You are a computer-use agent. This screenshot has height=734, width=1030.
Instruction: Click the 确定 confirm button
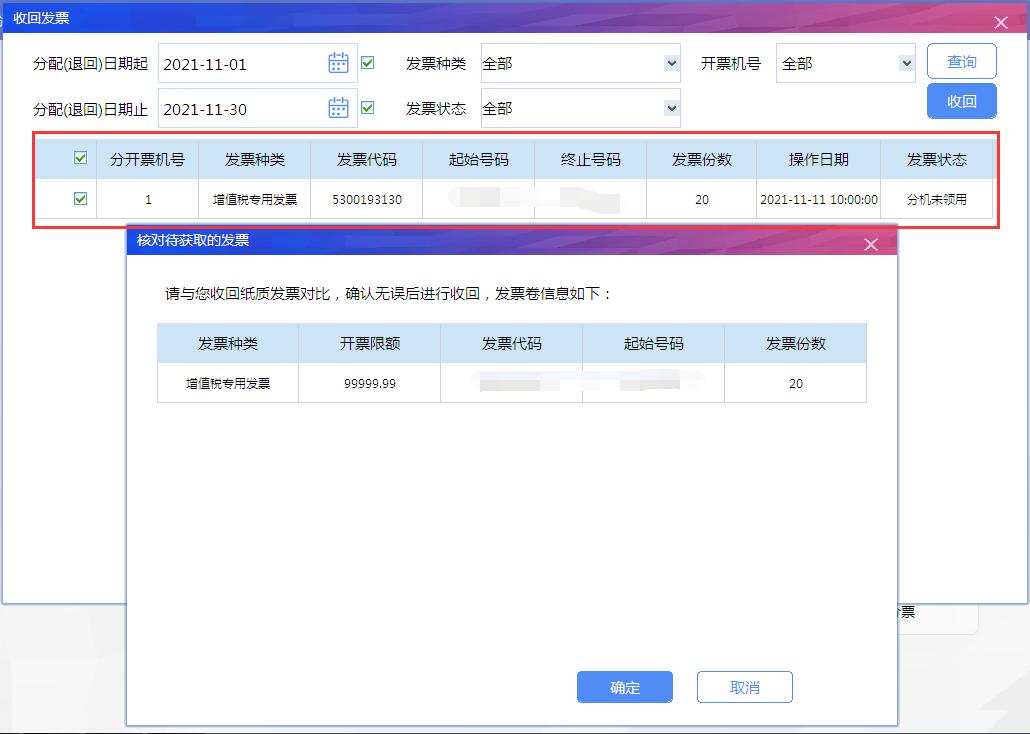click(x=624, y=687)
